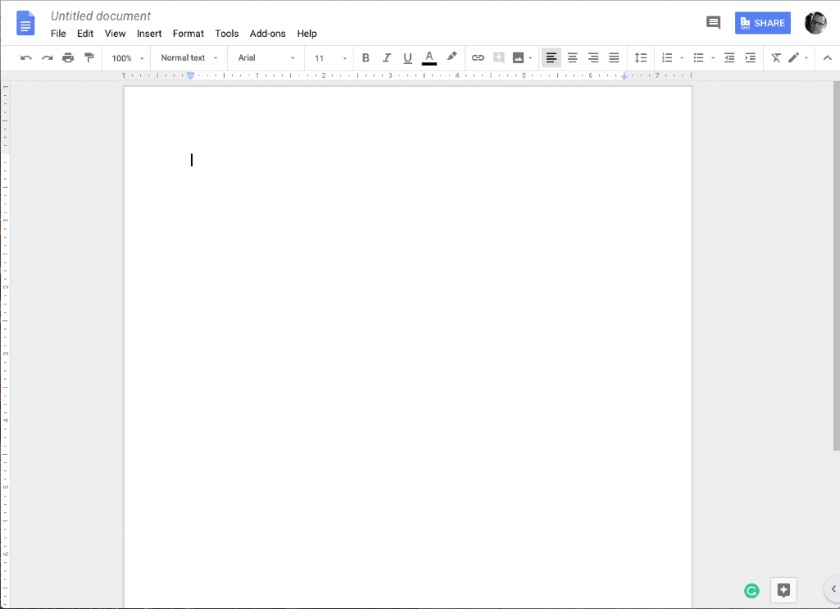Open the Arial font dropdown

(x=266, y=58)
